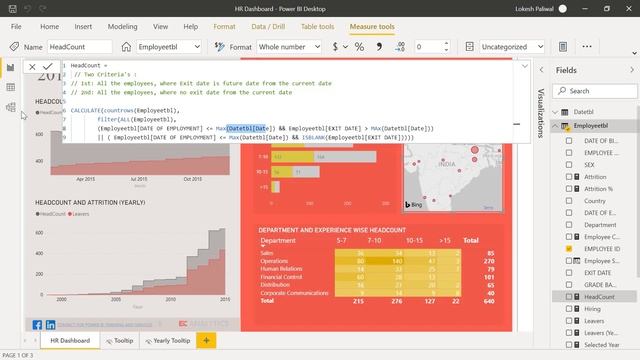Check the EXIT DATE field checkbox
Viewport: 640px width, 360px height.
pos(569,273)
